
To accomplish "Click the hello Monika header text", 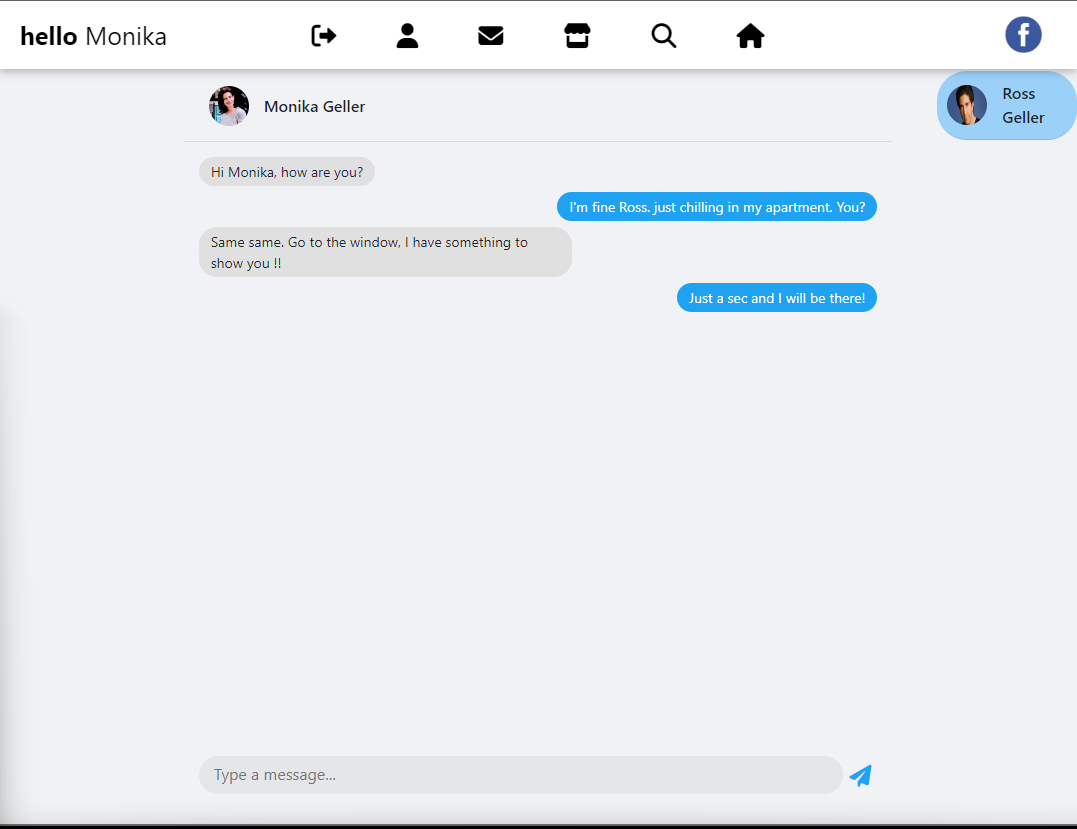I will coord(92,35).
